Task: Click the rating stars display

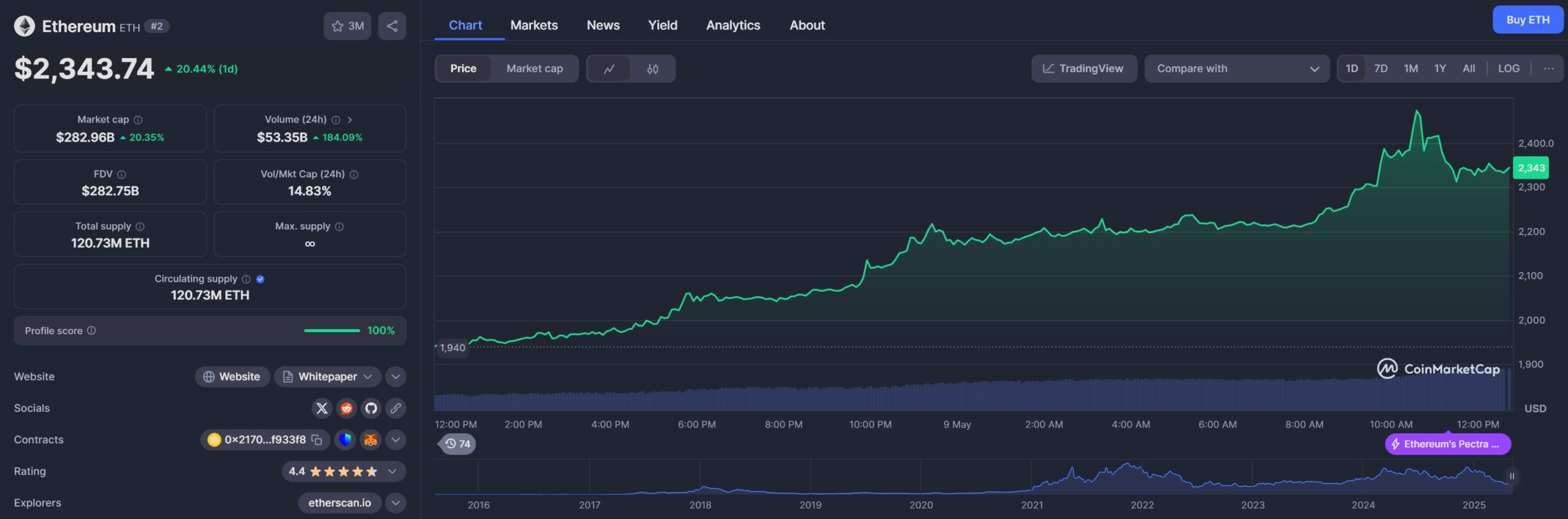Action: [344, 472]
